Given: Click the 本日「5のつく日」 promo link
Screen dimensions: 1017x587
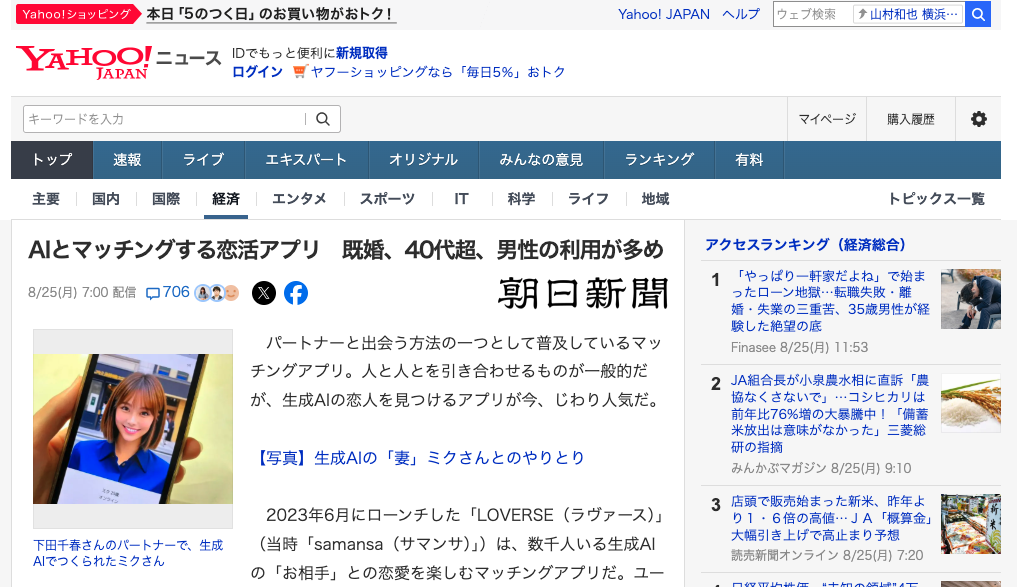Looking at the screenshot, I should (x=271, y=14).
